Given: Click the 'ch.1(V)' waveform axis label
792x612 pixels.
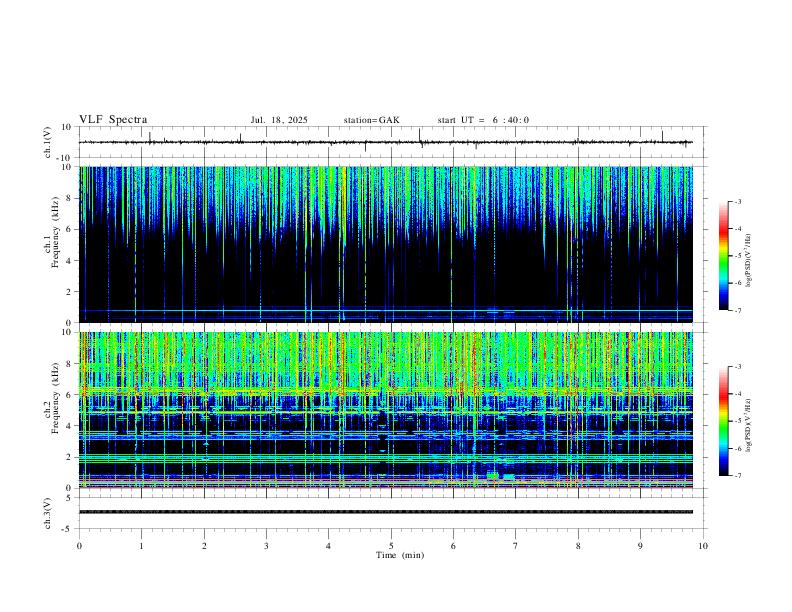Looking at the screenshot, I should pyautogui.click(x=48, y=142).
